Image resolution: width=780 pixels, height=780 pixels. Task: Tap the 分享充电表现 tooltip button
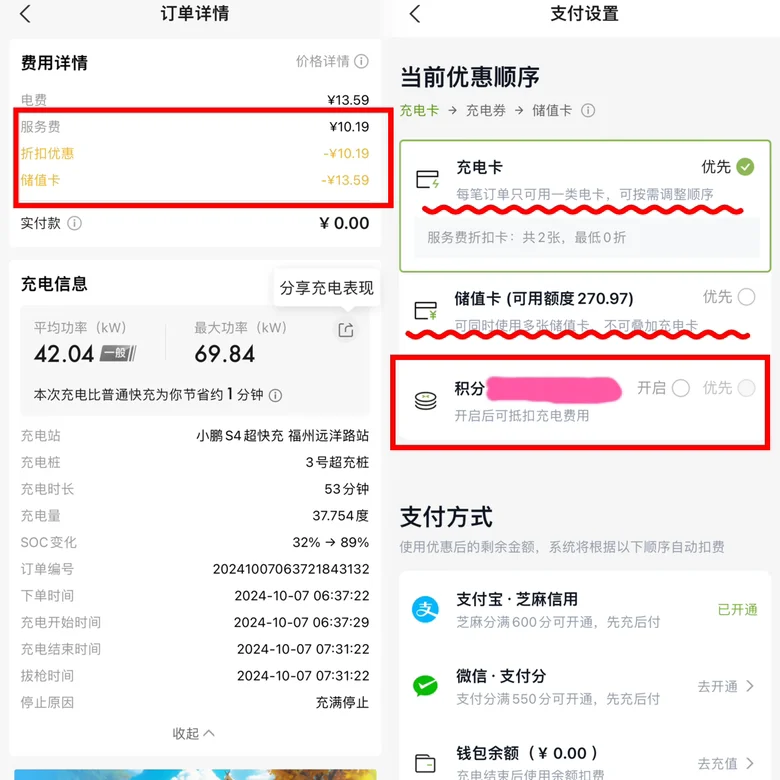[x=326, y=288]
